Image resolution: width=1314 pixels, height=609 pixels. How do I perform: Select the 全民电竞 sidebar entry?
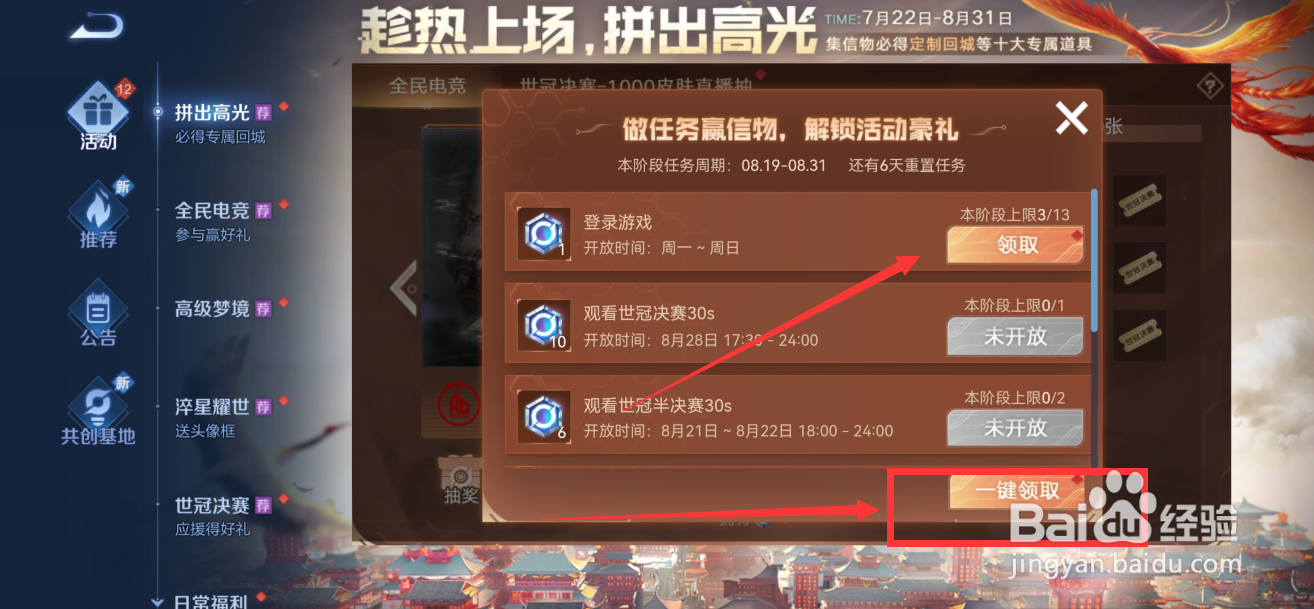(x=212, y=210)
